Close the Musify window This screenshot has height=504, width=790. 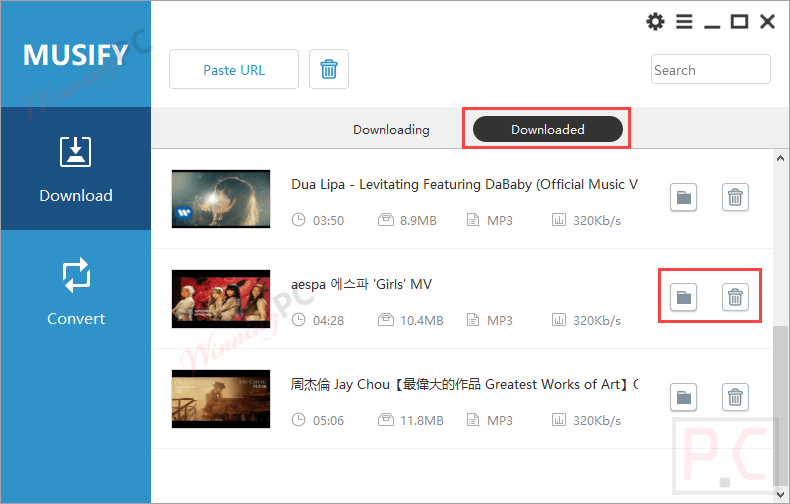coord(767,22)
